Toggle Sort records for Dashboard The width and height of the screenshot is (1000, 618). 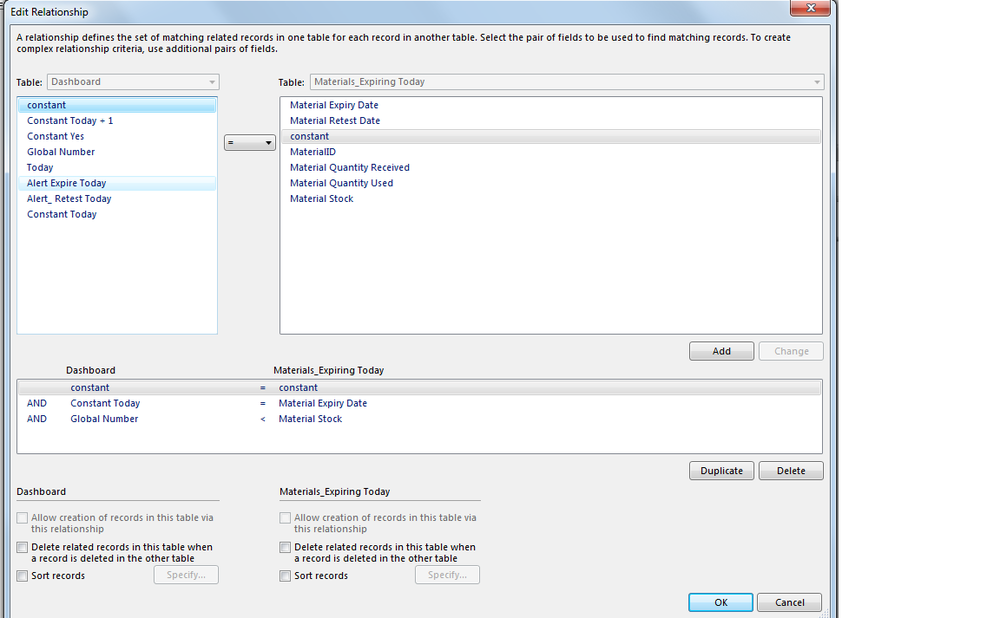coord(23,576)
